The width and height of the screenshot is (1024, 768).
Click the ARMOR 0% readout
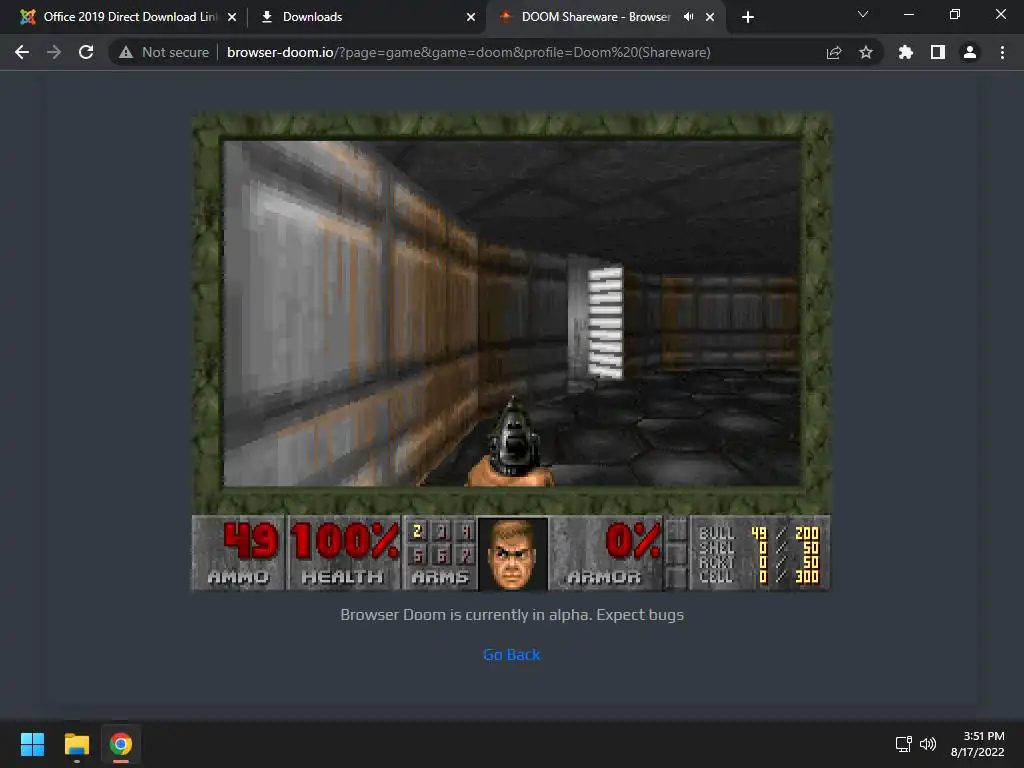click(x=606, y=553)
